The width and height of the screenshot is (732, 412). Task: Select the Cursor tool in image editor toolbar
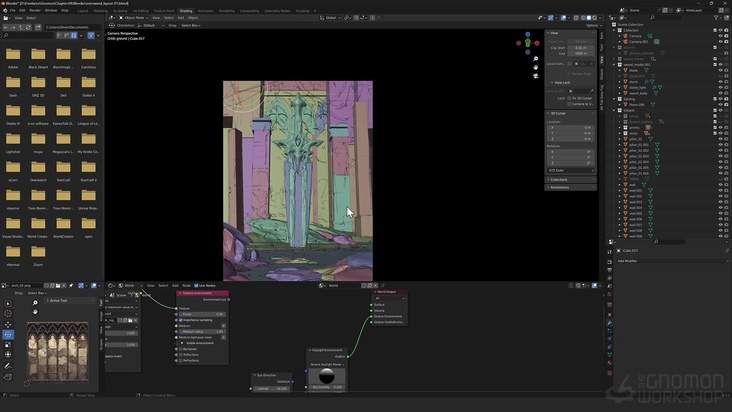8,314
